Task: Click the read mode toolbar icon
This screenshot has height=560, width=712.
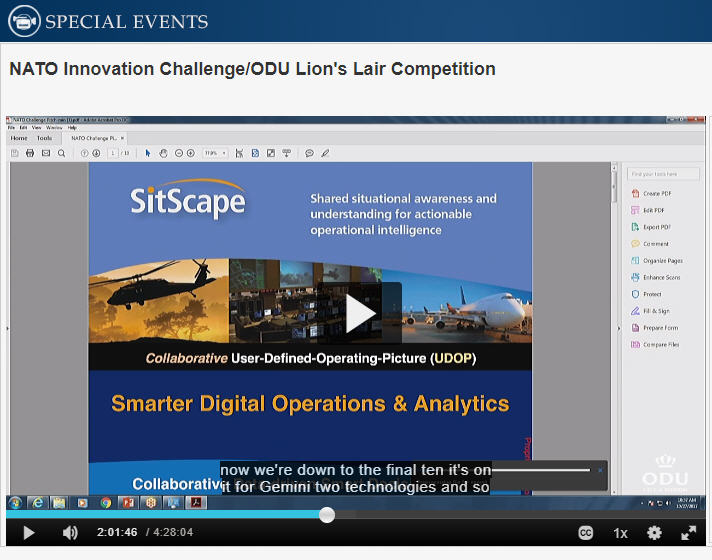Action: 287,153
